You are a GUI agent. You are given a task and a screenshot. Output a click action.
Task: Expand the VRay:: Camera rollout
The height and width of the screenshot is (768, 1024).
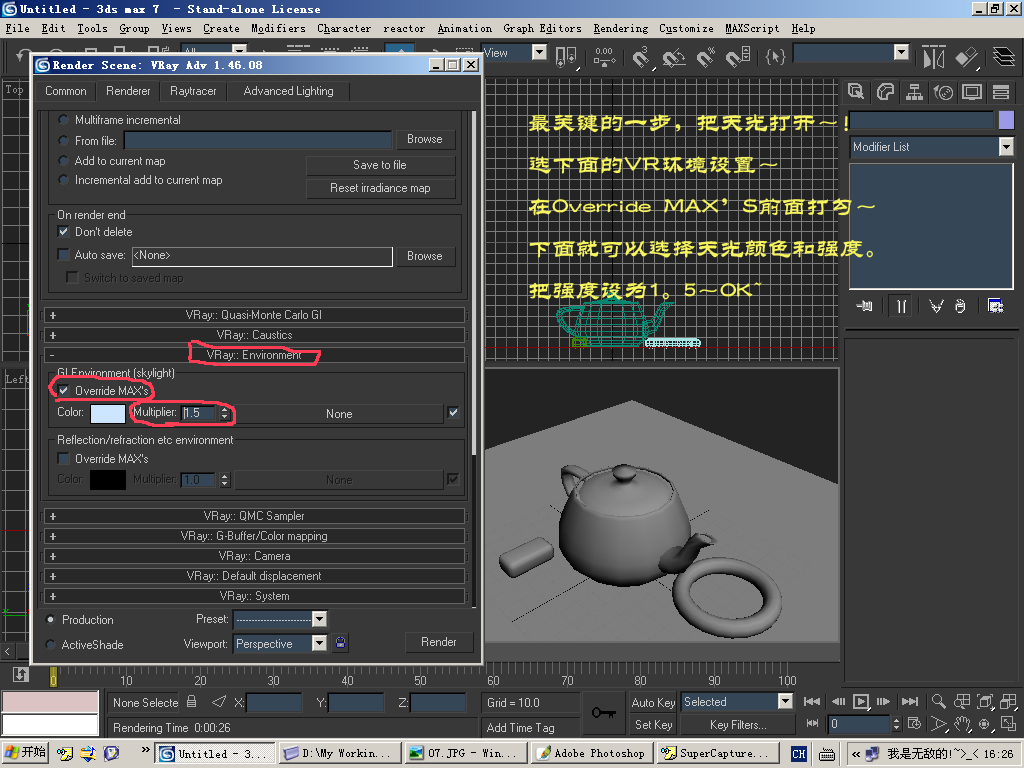(x=253, y=556)
